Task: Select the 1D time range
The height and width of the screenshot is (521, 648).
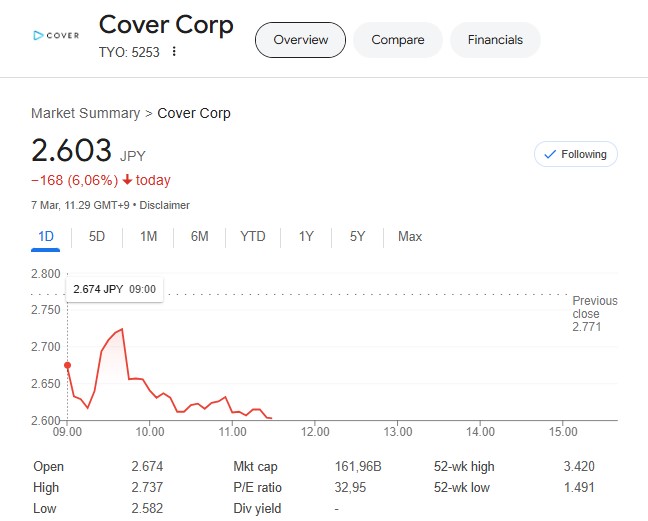Action: 45,237
